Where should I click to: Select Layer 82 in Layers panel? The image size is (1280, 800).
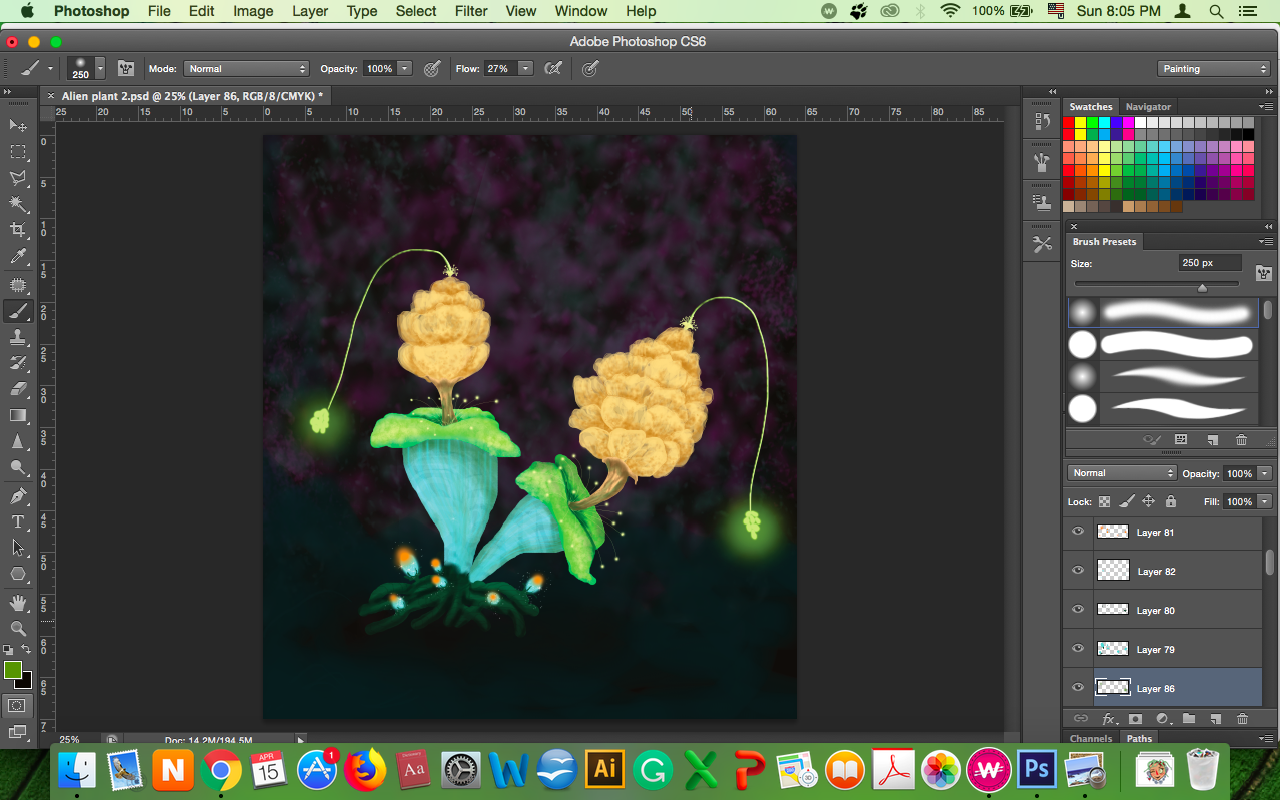click(1178, 571)
